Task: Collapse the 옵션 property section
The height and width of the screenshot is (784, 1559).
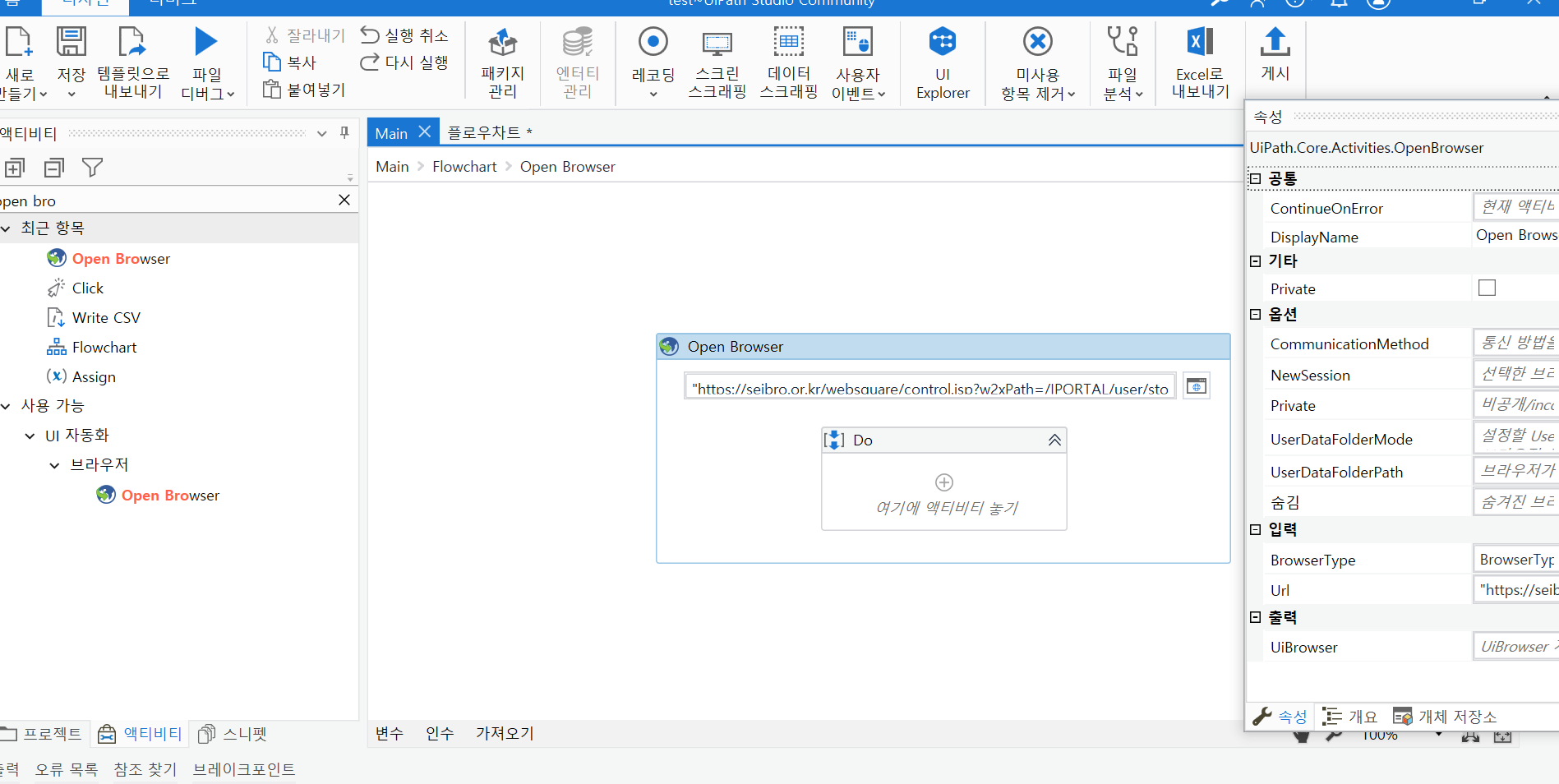Action: point(1255,314)
